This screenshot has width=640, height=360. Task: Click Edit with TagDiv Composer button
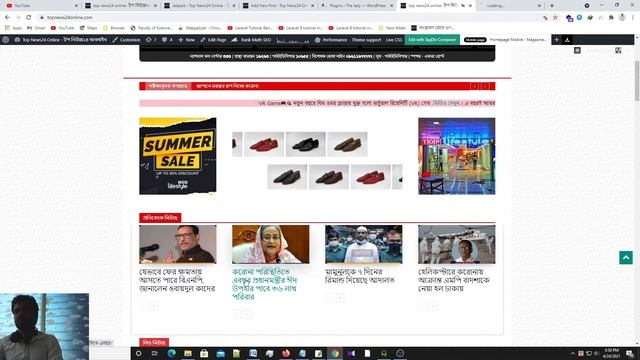click(432, 40)
